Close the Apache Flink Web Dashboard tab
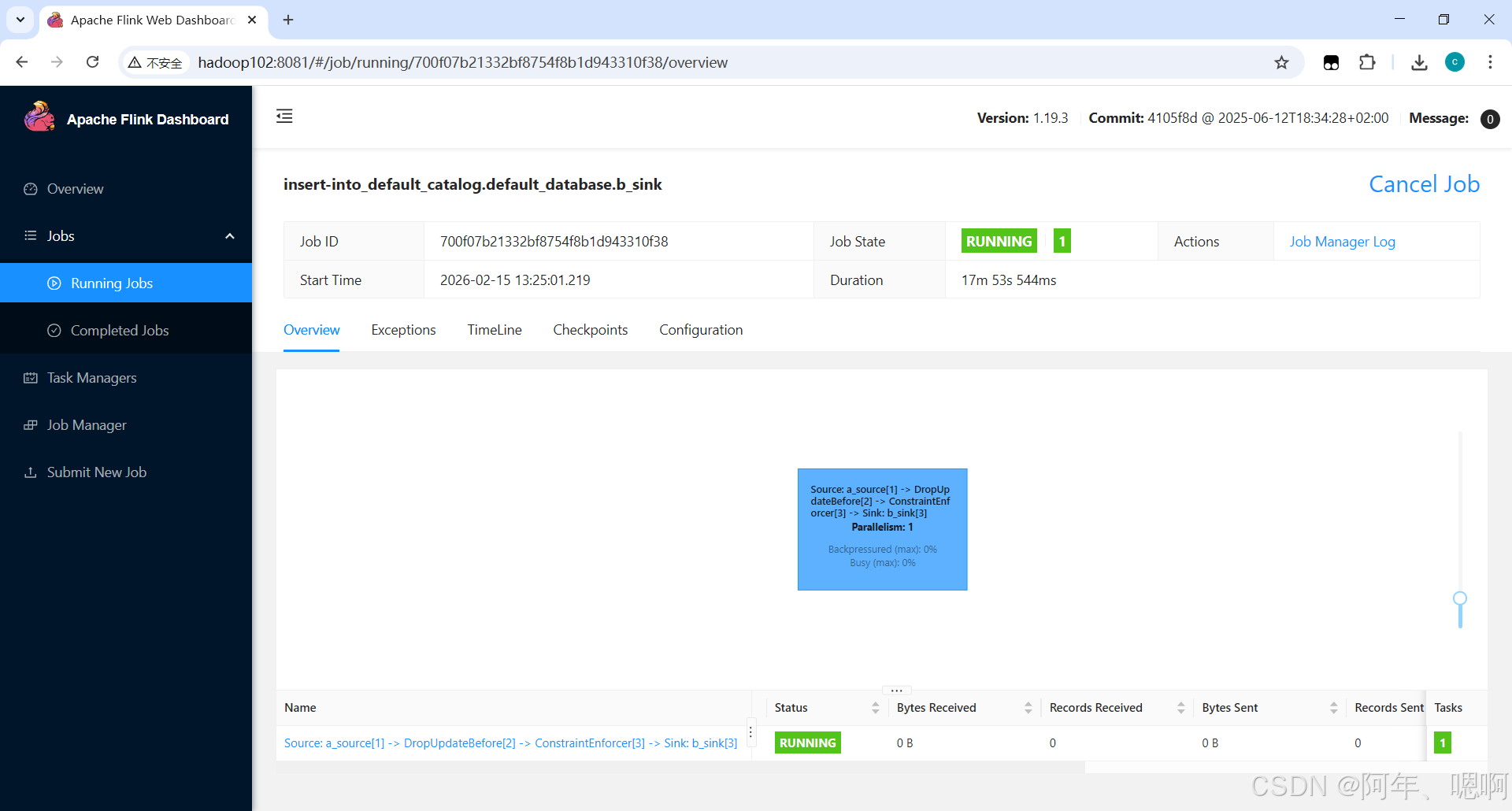The width and height of the screenshot is (1512, 811). [252, 20]
